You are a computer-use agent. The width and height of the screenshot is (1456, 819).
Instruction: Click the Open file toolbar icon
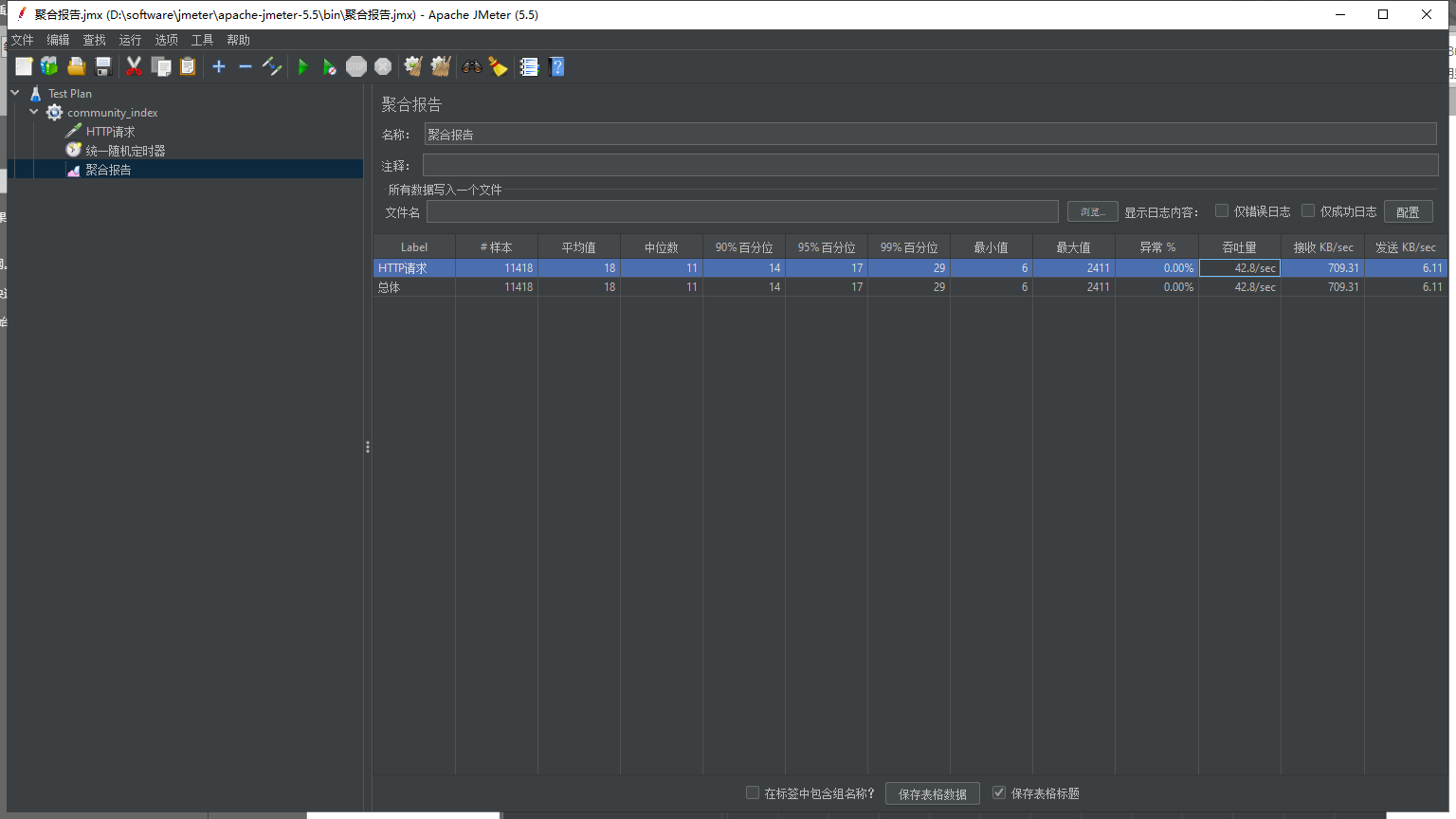(x=77, y=66)
